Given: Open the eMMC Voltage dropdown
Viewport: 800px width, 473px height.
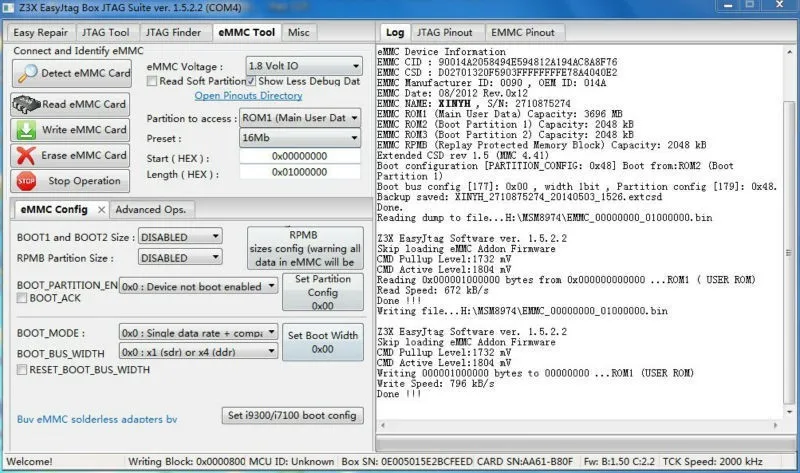Looking at the screenshot, I should (304, 66).
